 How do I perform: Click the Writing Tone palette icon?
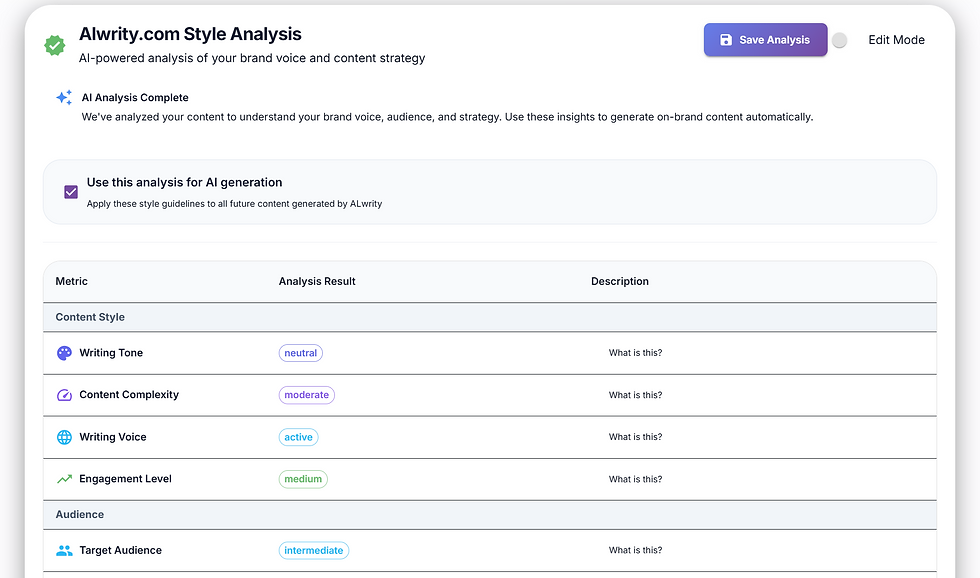pos(64,353)
